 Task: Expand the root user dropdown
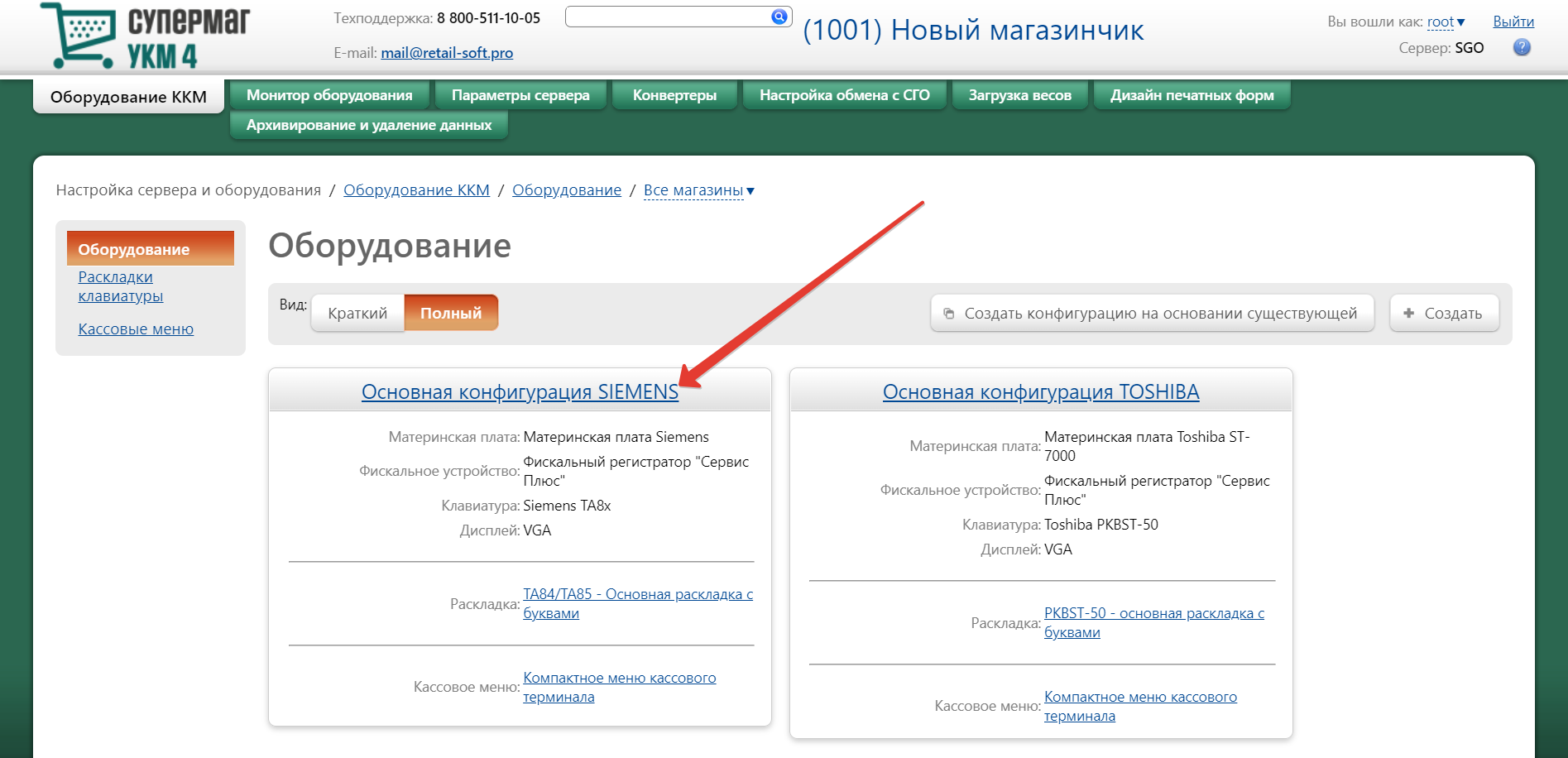tap(1446, 22)
